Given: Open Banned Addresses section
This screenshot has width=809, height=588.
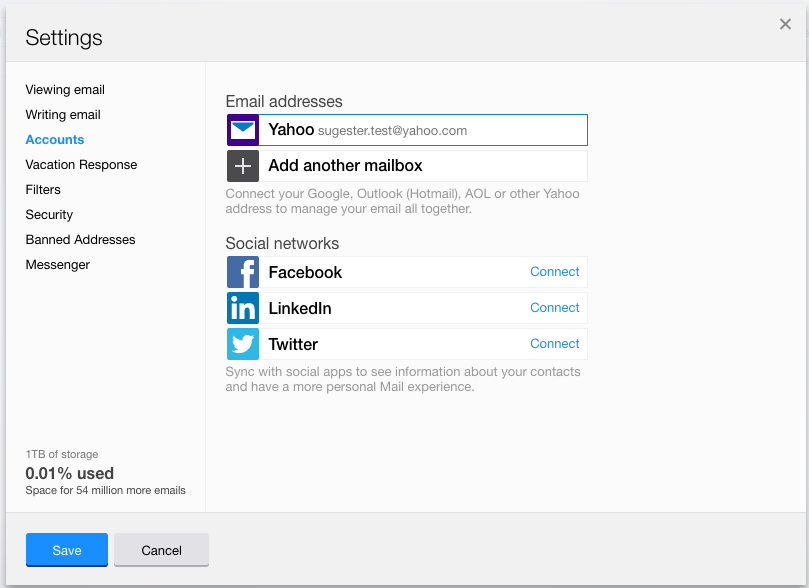Looking at the screenshot, I should pyautogui.click(x=80, y=240).
